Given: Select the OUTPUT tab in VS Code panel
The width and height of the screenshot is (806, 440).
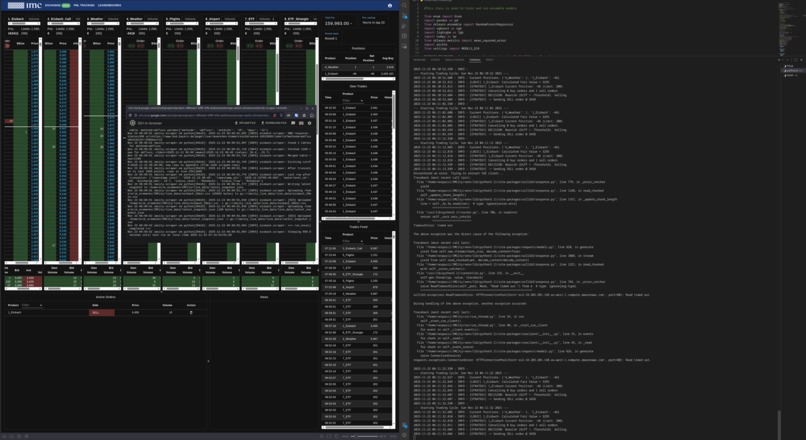Looking at the screenshot, I should pyautogui.click(x=435, y=60).
